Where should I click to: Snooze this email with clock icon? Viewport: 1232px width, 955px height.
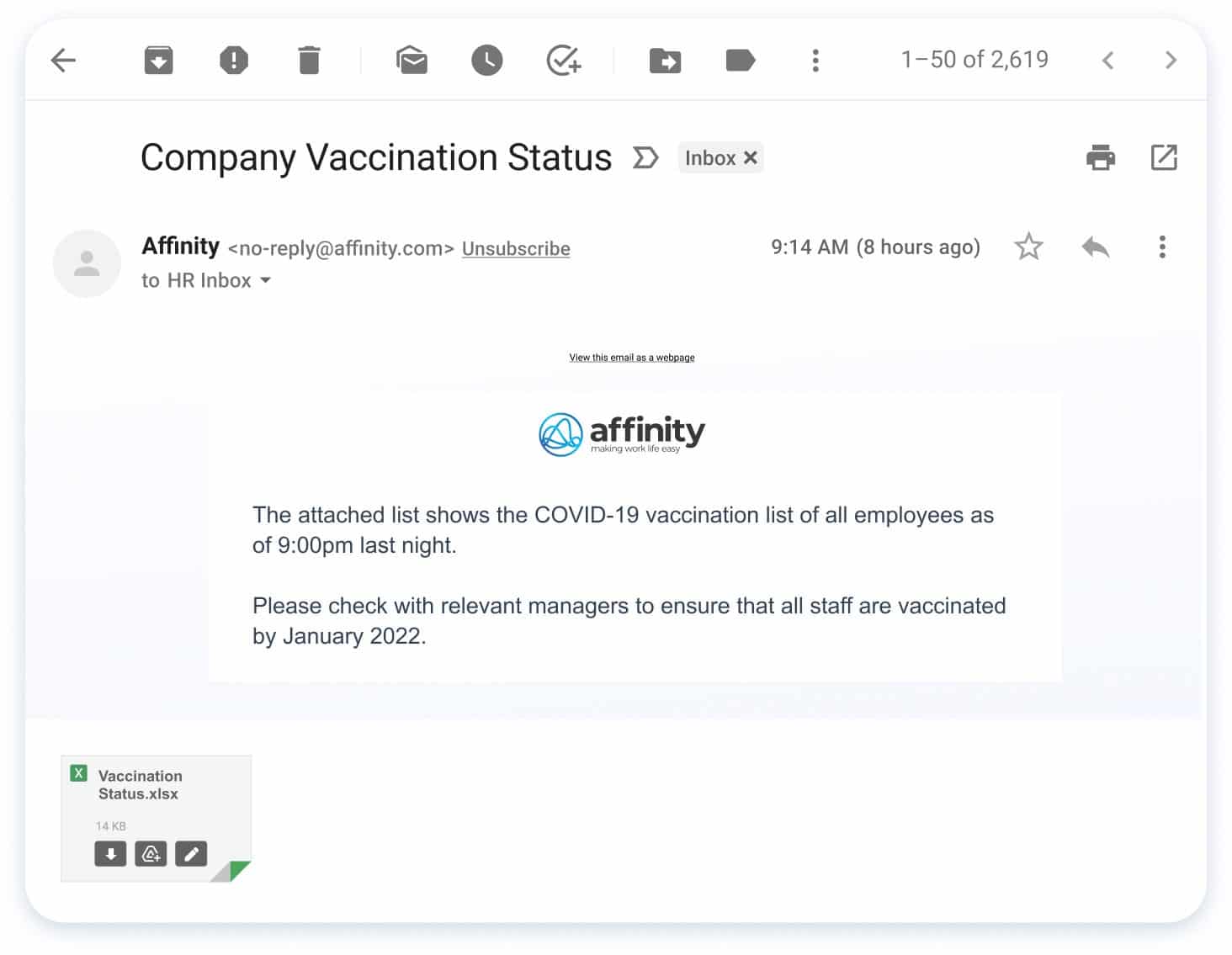486,61
